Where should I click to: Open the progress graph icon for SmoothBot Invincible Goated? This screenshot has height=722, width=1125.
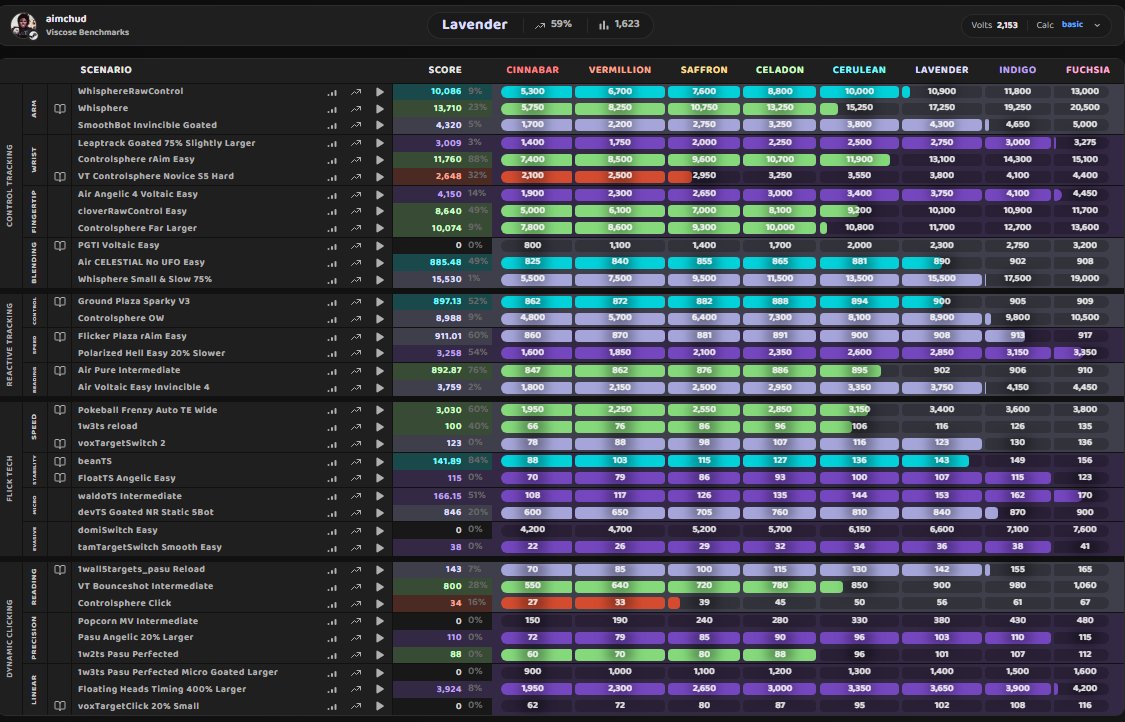[x=355, y=125]
